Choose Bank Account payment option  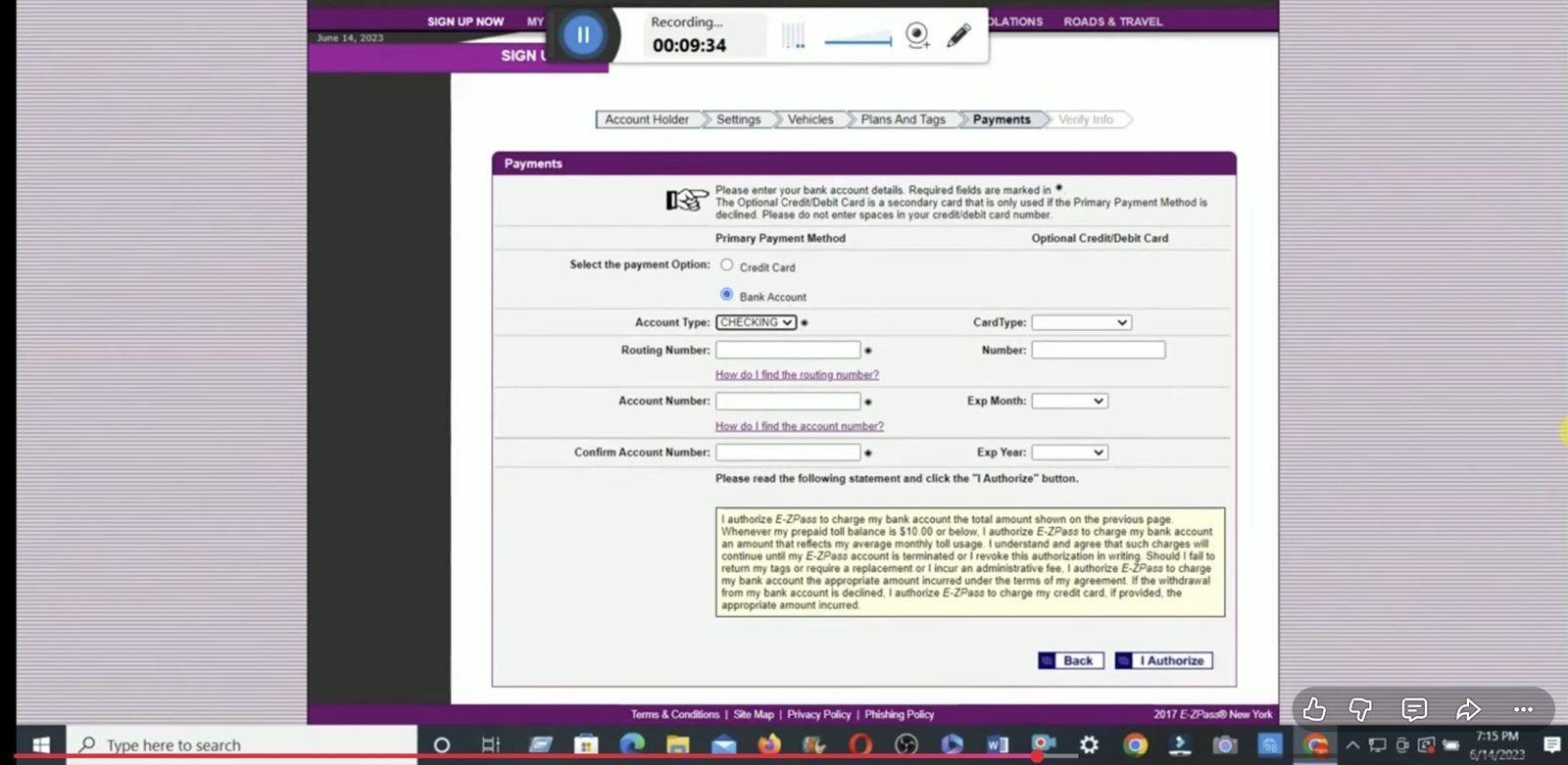pyautogui.click(x=726, y=294)
